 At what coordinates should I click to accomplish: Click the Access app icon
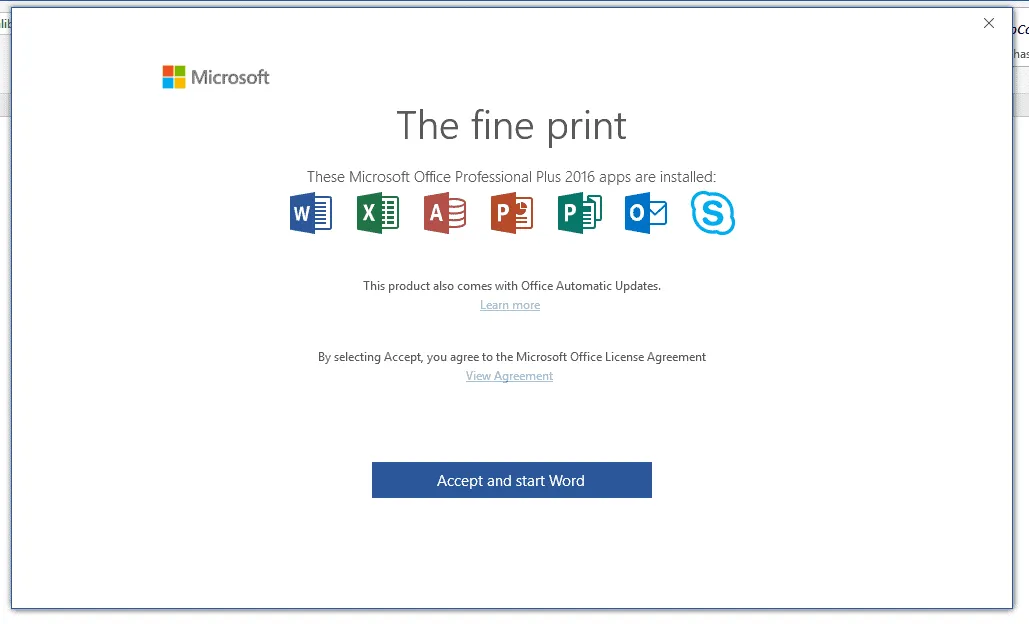click(444, 212)
